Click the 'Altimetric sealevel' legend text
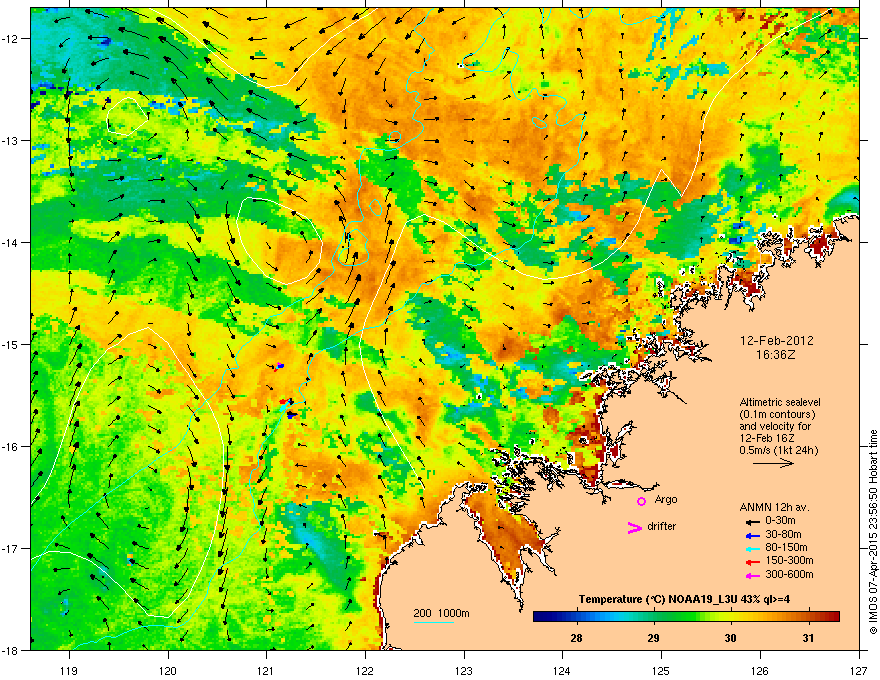The height and width of the screenshot is (680, 880). click(x=780, y=402)
